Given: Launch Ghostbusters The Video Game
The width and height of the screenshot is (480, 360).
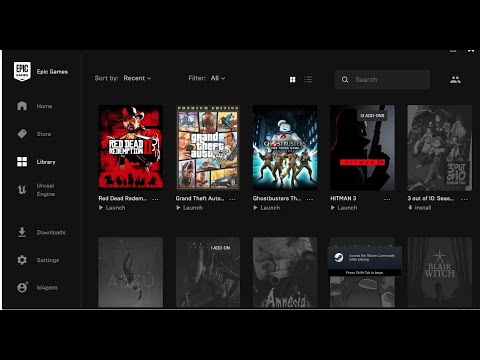Looking at the screenshot, I should tap(267, 208).
